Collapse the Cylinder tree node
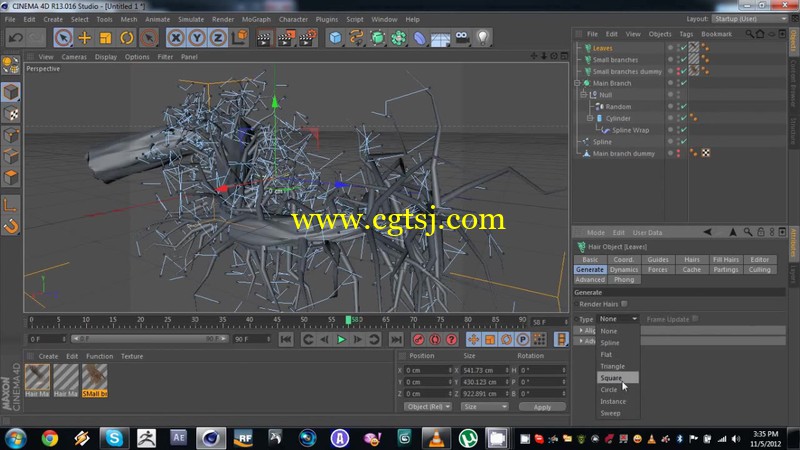The height and width of the screenshot is (450, 800). 590,118
